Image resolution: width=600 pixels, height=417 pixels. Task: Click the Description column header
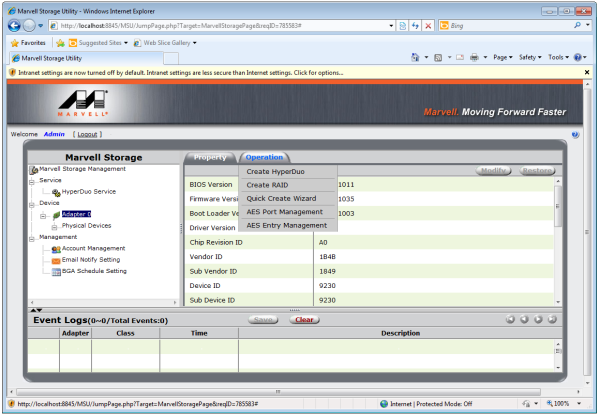pyautogui.click(x=400, y=333)
